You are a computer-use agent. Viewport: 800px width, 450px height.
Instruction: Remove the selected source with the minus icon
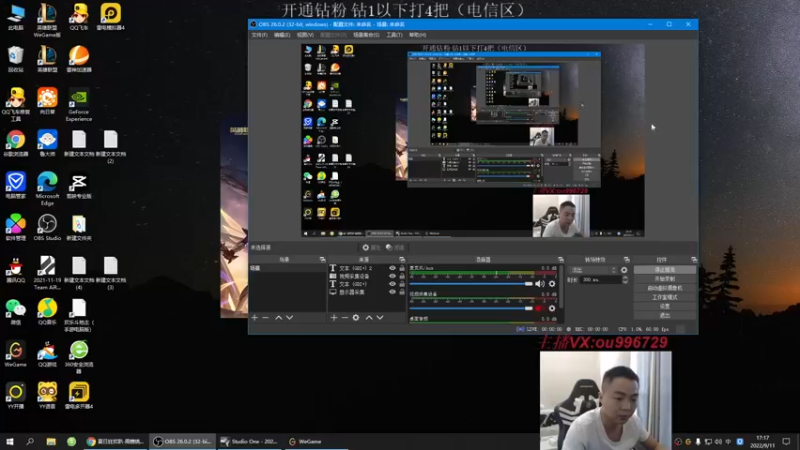coord(345,317)
